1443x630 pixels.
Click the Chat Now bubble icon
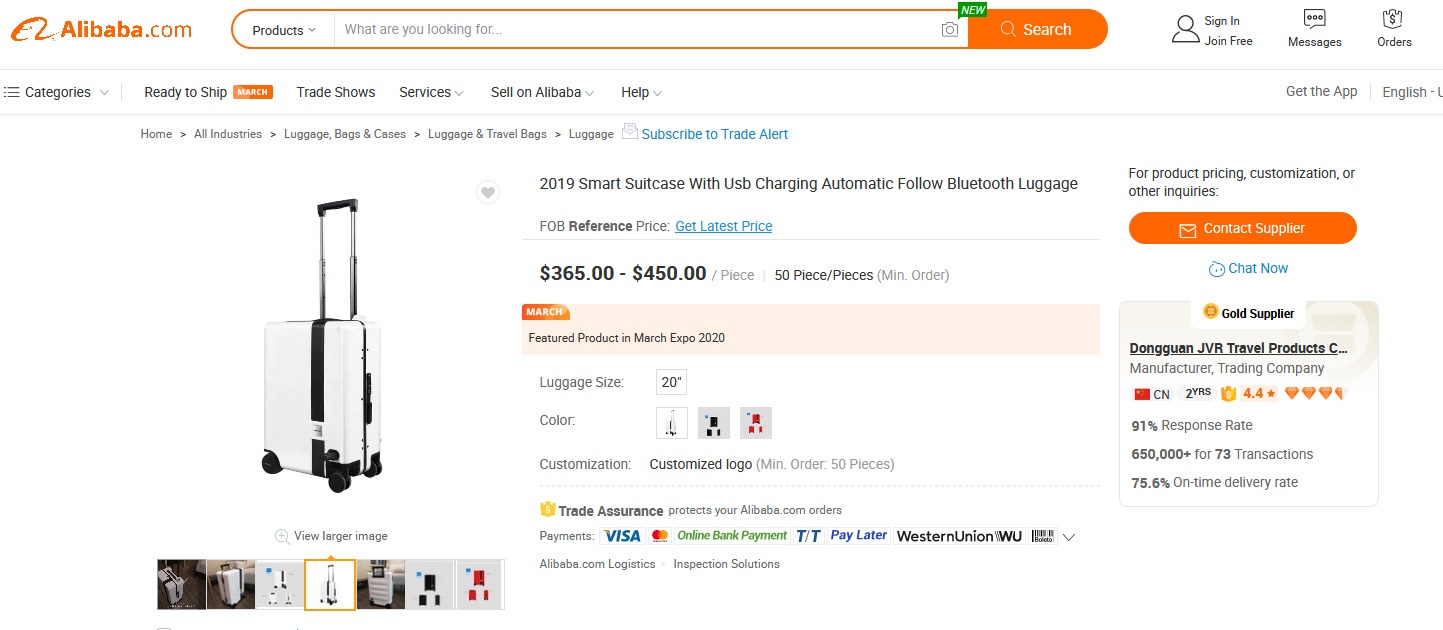1217,268
